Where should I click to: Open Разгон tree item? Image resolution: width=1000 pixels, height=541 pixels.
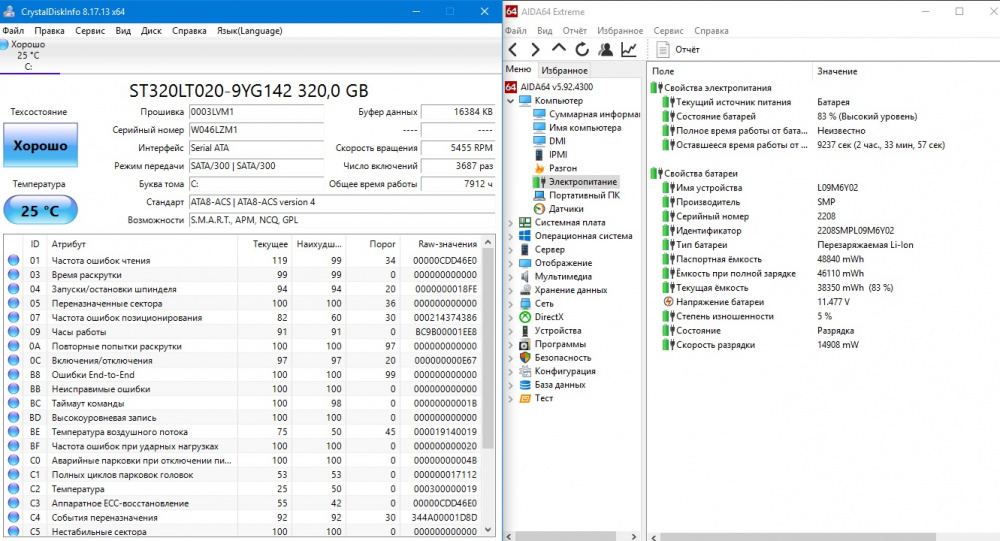tap(562, 168)
